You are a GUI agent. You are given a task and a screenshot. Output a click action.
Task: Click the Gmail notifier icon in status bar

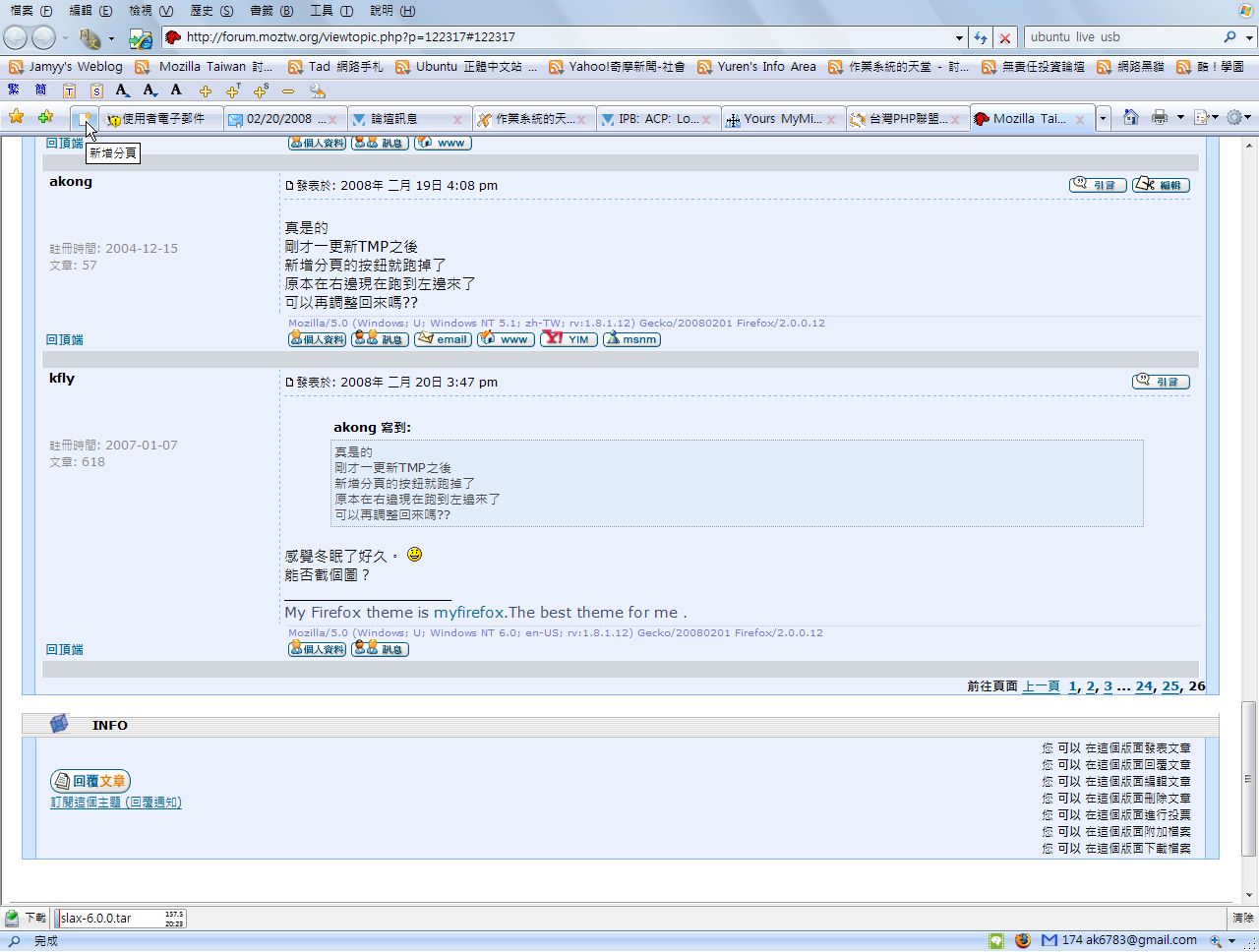point(1049,940)
